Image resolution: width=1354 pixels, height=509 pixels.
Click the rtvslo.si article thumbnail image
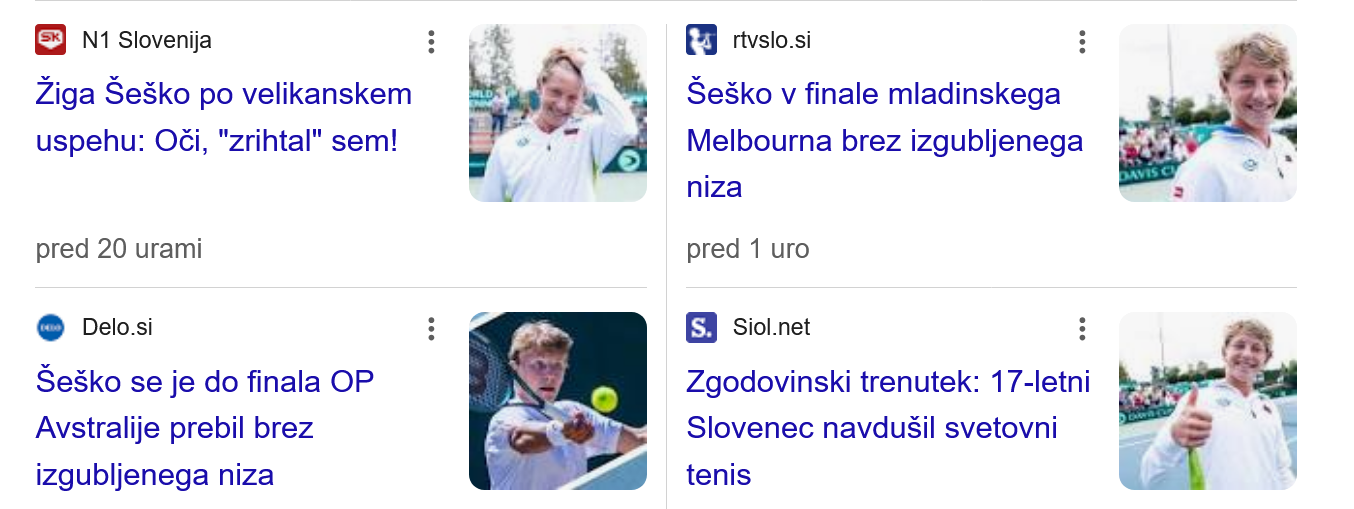tap(1207, 113)
